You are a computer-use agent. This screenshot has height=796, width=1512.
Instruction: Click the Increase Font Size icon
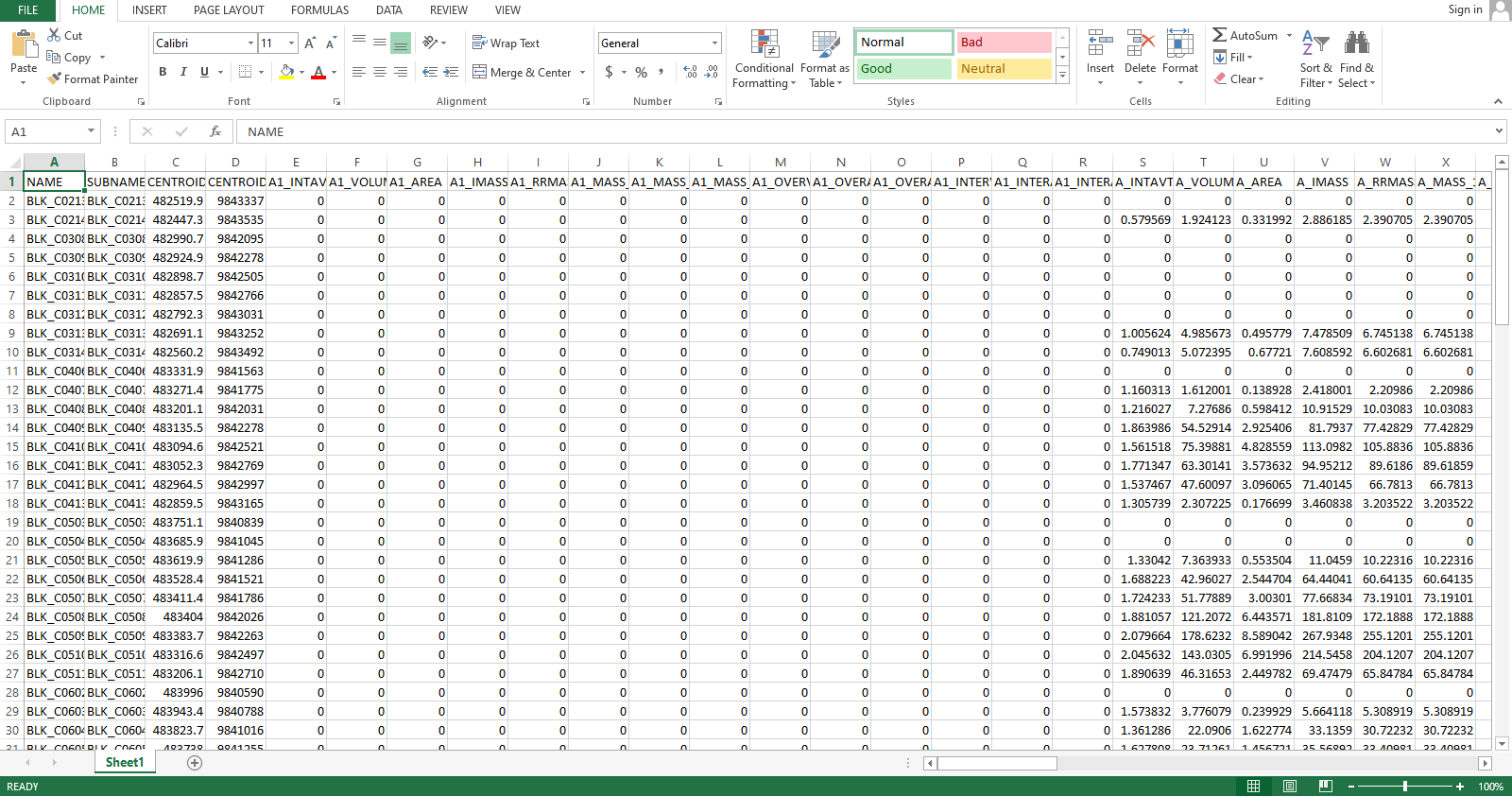(310, 43)
